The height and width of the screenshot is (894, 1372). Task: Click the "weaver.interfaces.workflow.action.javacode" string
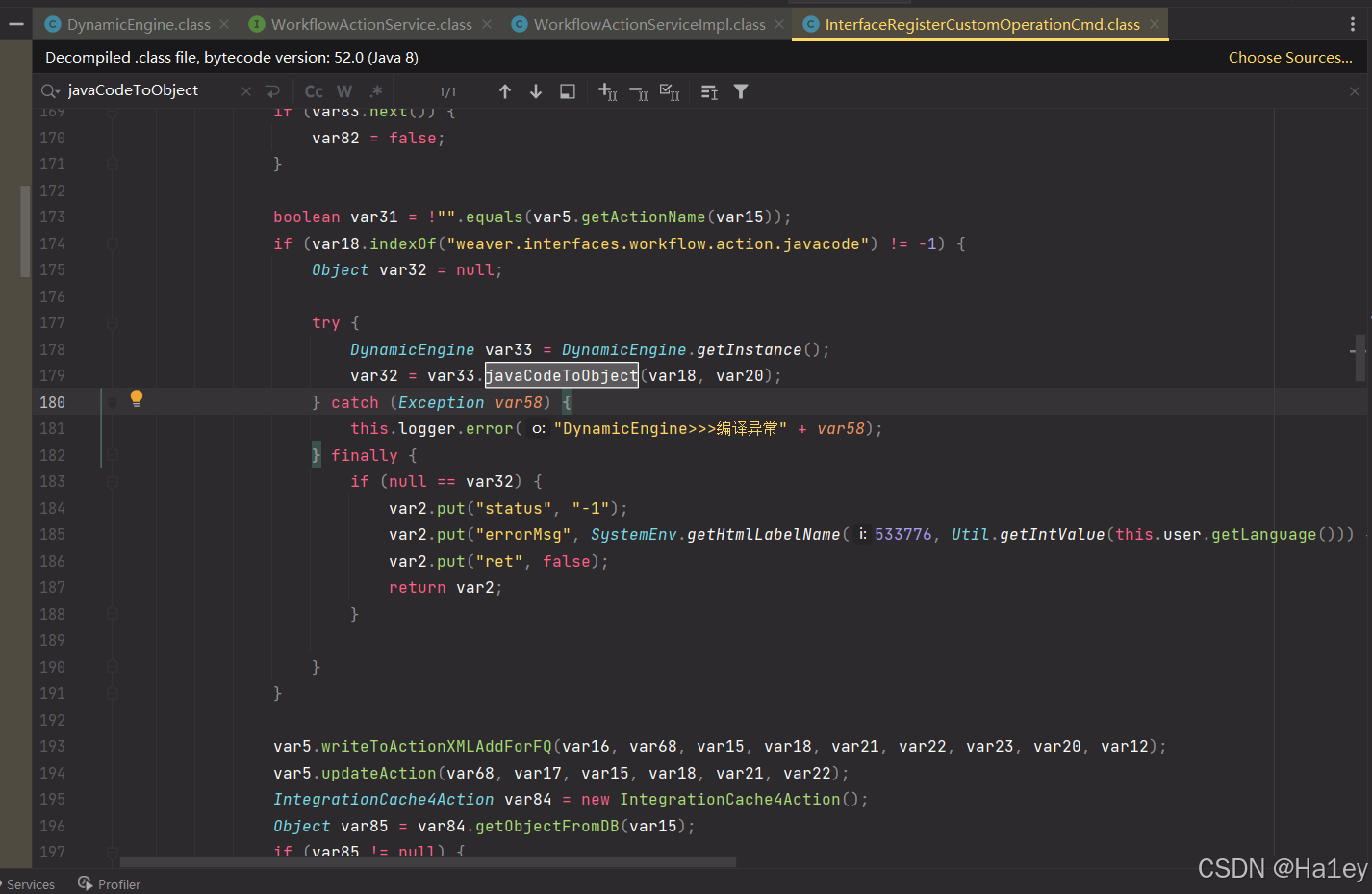click(658, 244)
